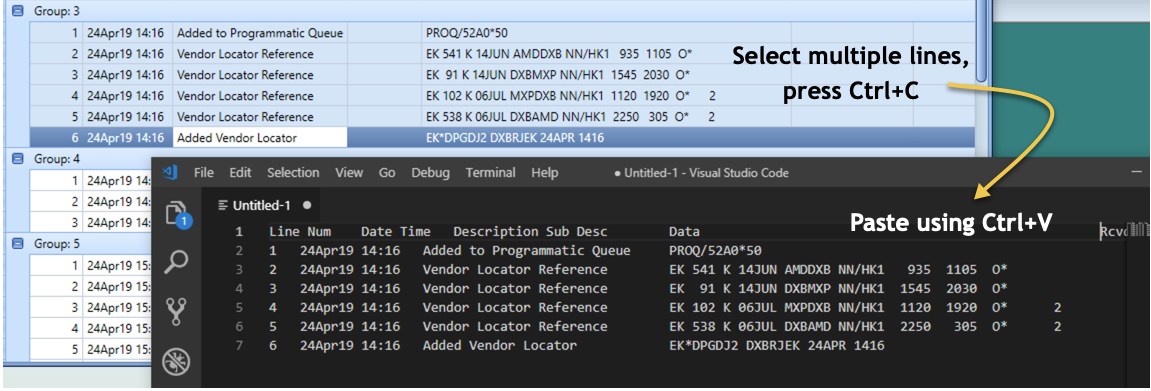
Task: Click grid cell 'PROQ/52A0*50'
Action: tap(606, 33)
